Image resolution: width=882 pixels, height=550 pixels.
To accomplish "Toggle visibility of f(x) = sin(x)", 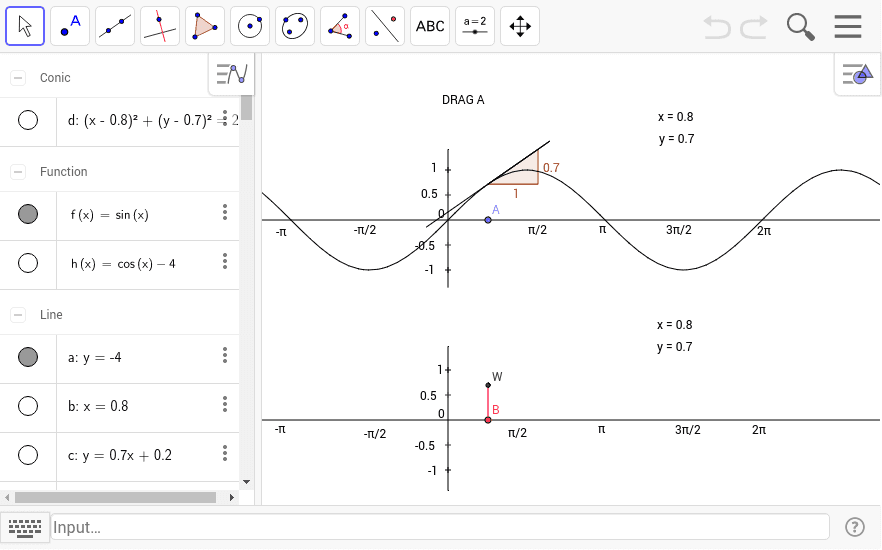I will coord(28,214).
